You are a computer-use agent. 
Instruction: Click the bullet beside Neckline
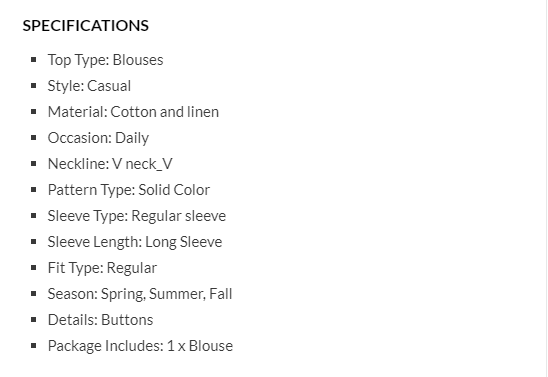point(34,164)
